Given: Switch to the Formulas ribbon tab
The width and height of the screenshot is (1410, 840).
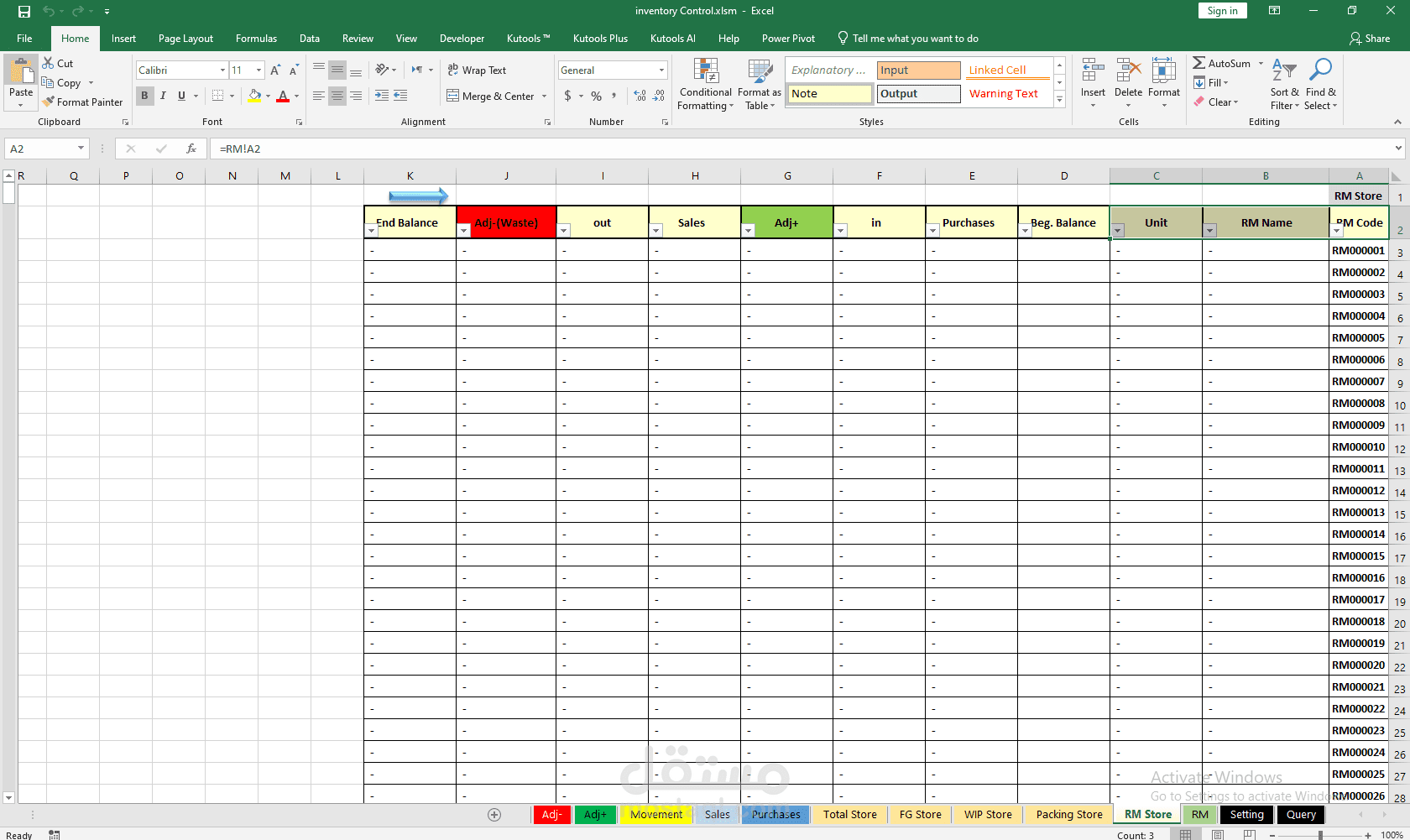Looking at the screenshot, I should click(256, 38).
